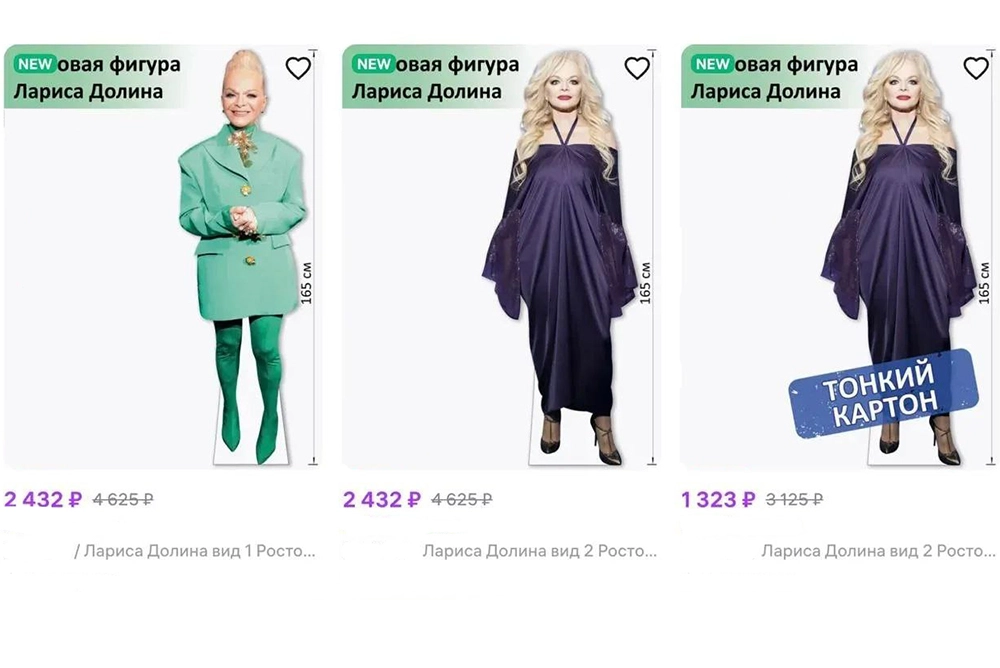Open the 'Лариса Долина вид 1 Росто...' title
The height and width of the screenshot is (668, 1000).
[x=195, y=551]
